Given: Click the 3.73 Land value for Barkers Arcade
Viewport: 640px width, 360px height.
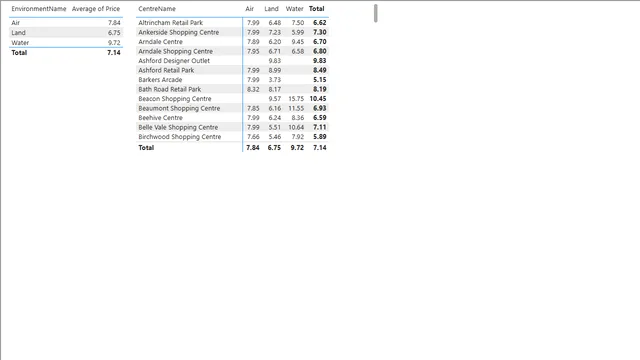Looking at the screenshot, I should [x=274, y=80].
